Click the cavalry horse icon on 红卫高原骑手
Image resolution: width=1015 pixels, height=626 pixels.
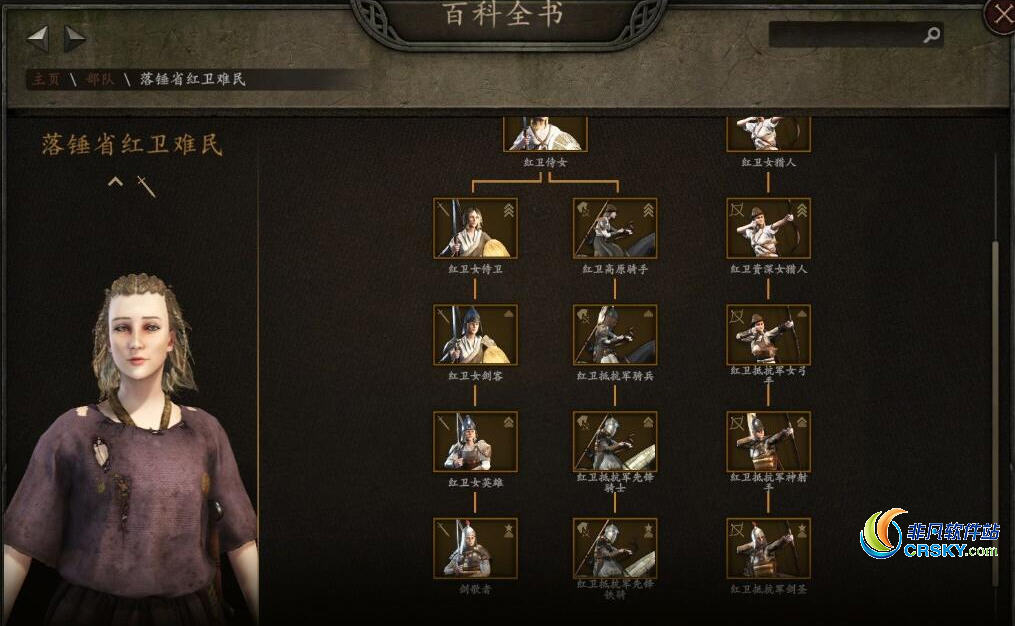(583, 210)
